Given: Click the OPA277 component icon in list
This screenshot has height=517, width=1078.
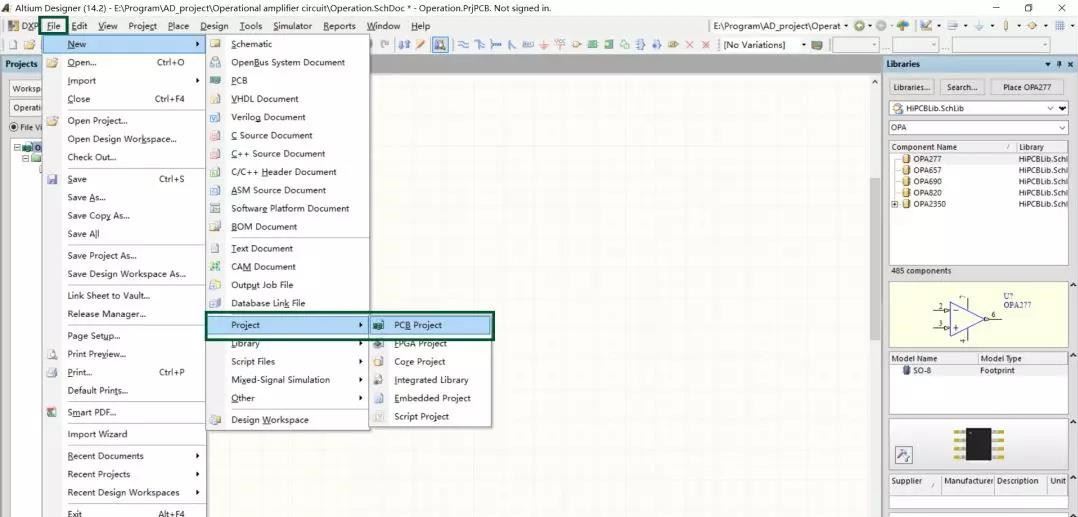Looking at the screenshot, I should (x=906, y=159).
